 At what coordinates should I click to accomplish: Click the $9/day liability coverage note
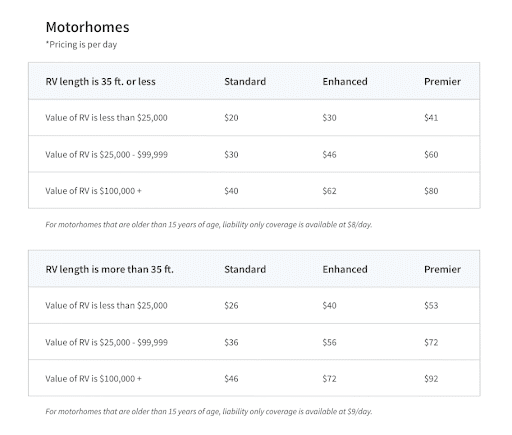(x=209, y=412)
